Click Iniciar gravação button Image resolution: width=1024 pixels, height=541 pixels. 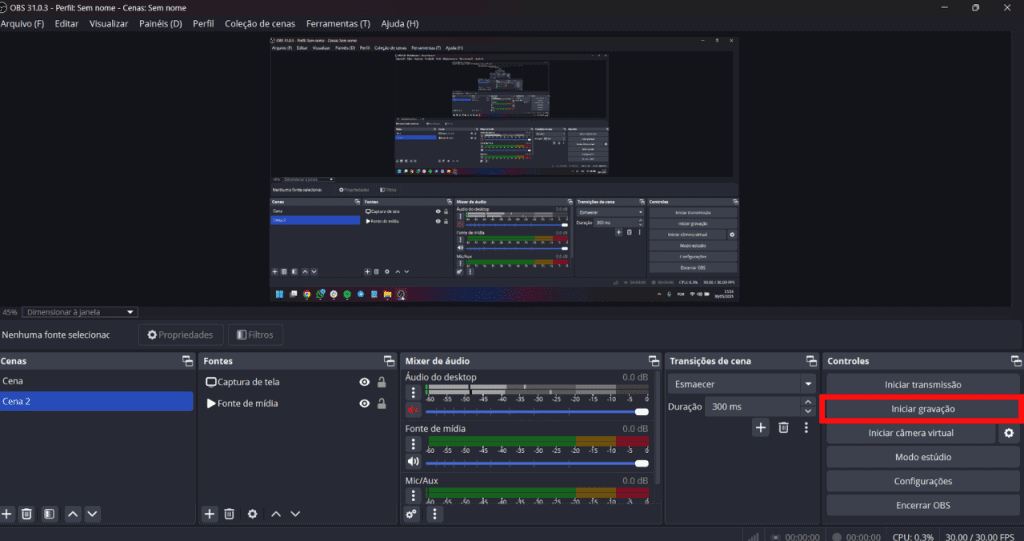[923, 409]
